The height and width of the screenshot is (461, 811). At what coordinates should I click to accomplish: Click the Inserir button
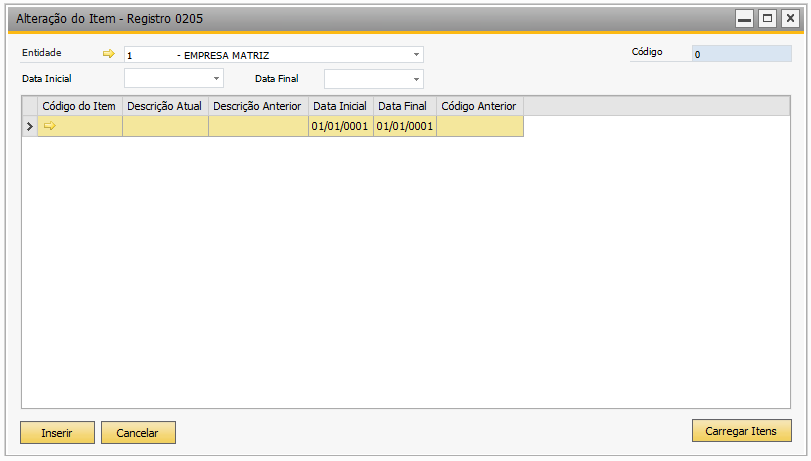pyautogui.click(x=57, y=433)
